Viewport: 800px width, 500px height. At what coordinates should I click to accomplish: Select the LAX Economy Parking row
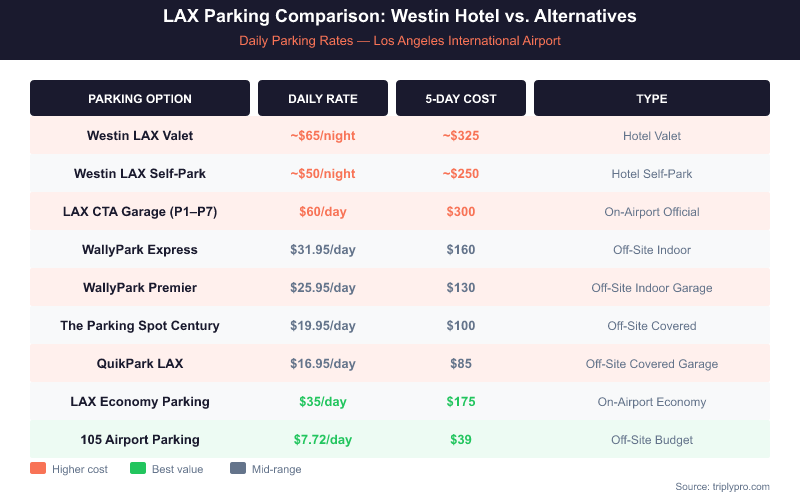pos(140,402)
